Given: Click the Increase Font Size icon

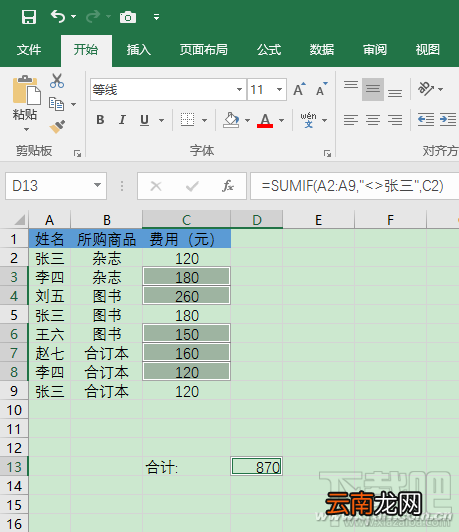Looking at the screenshot, I should coord(300,89).
